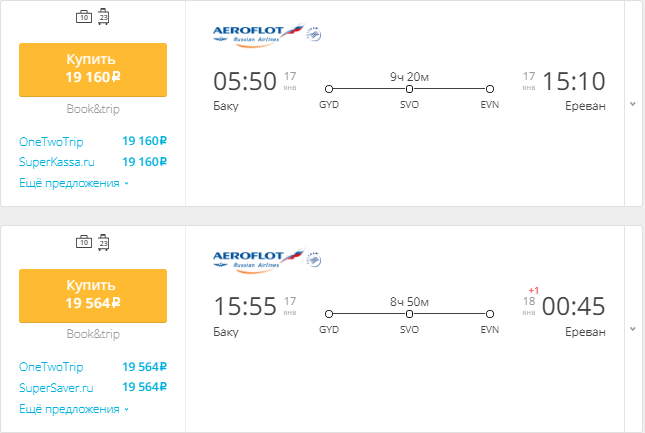Open OneTwoTrip offer for 19 160₽
The image size is (645, 433).
point(51,142)
